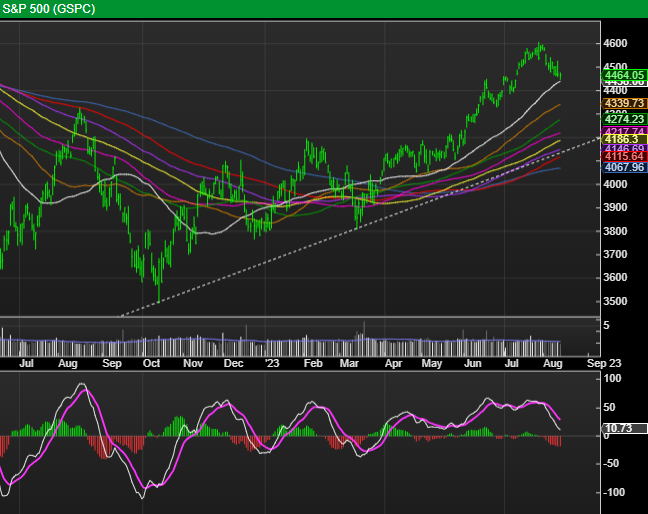The height and width of the screenshot is (514, 648).
Task: Select the 3700 price axis label
Action: (615, 254)
